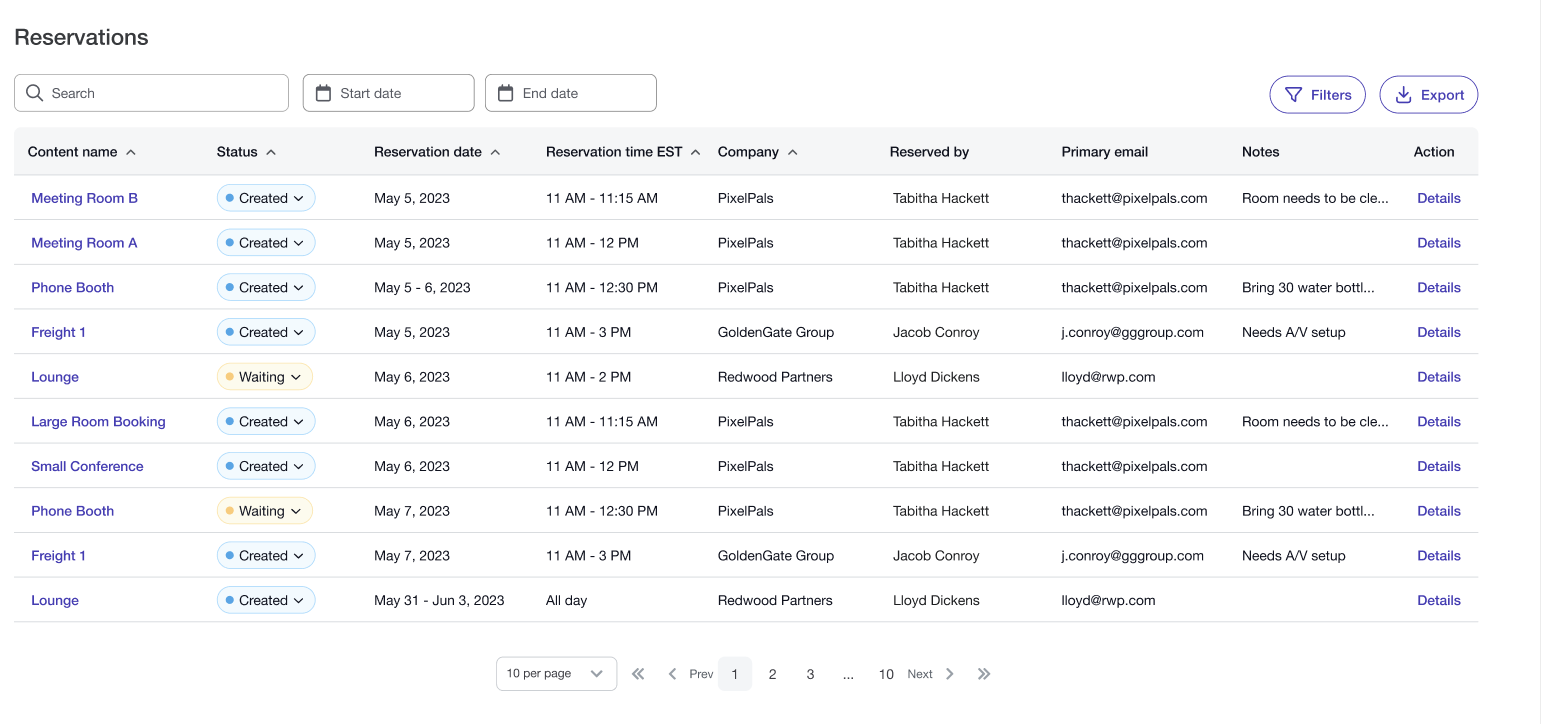1541x724 pixels.
Task: Click 'Bring 30 water bottl...' in May 7 row
Action: [1308, 511]
